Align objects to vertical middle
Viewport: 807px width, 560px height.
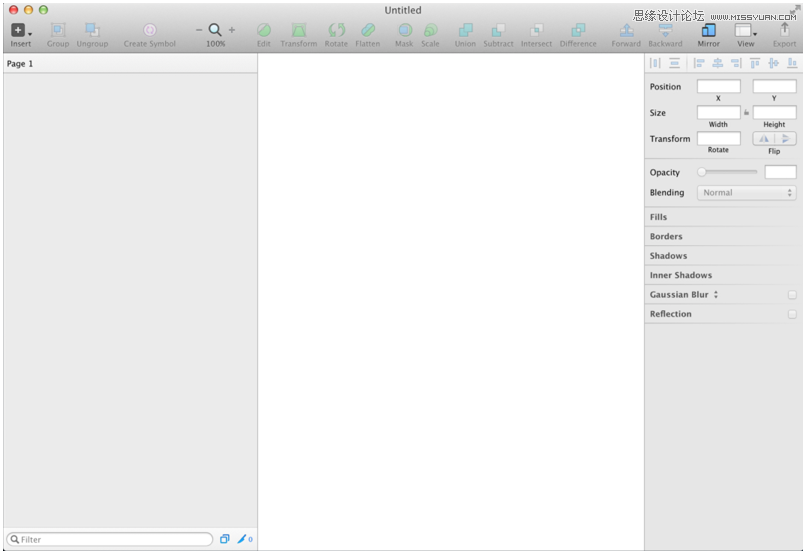click(x=774, y=63)
